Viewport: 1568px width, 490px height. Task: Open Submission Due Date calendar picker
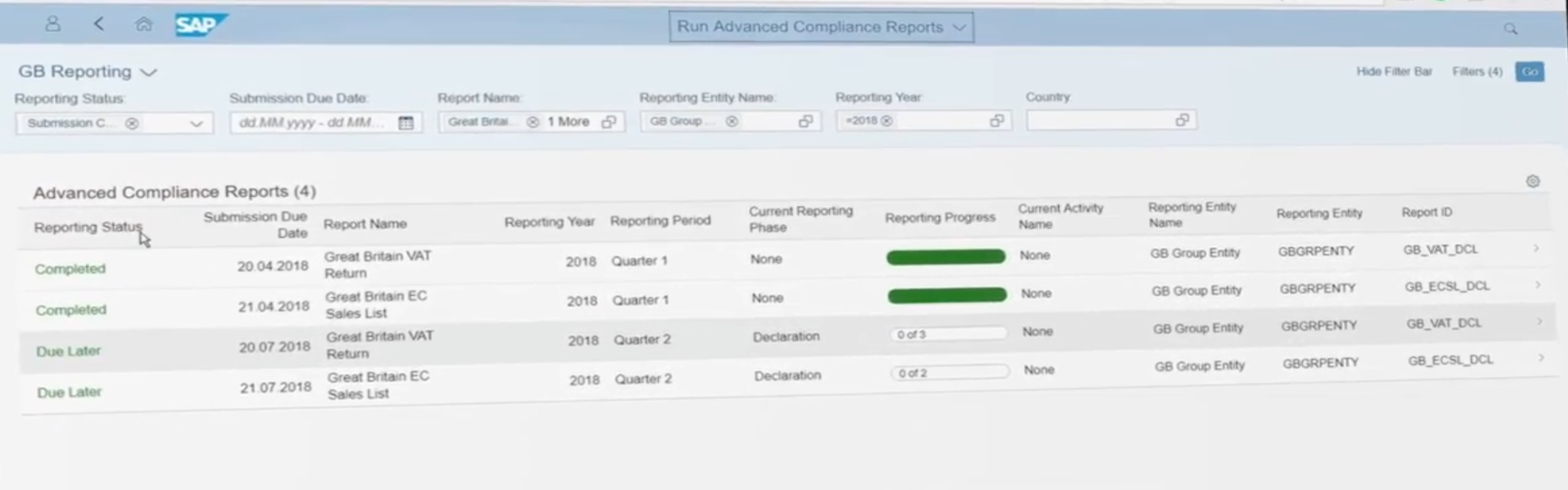[x=406, y=122]
